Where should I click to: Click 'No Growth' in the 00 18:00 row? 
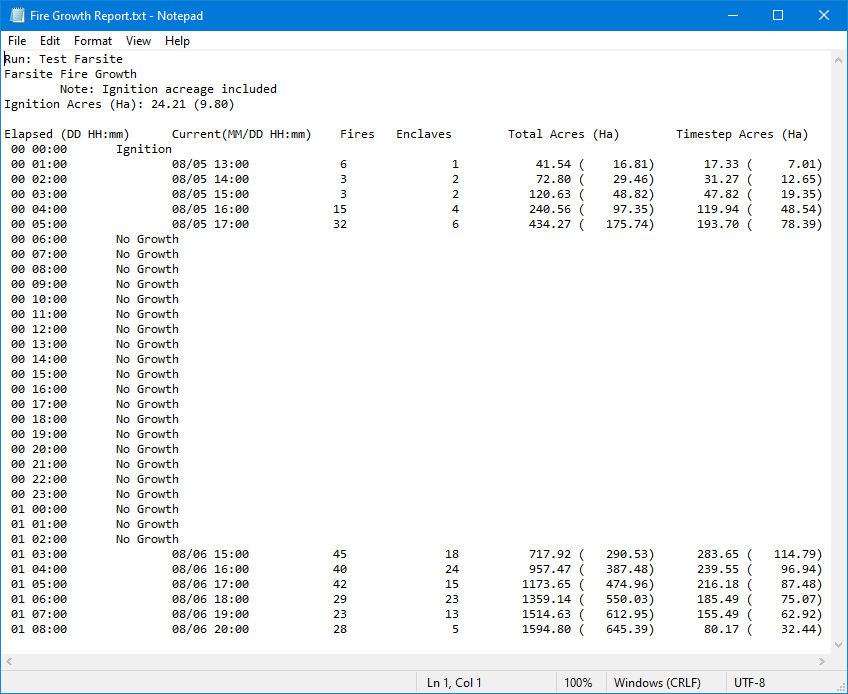[x=147, y=419]
